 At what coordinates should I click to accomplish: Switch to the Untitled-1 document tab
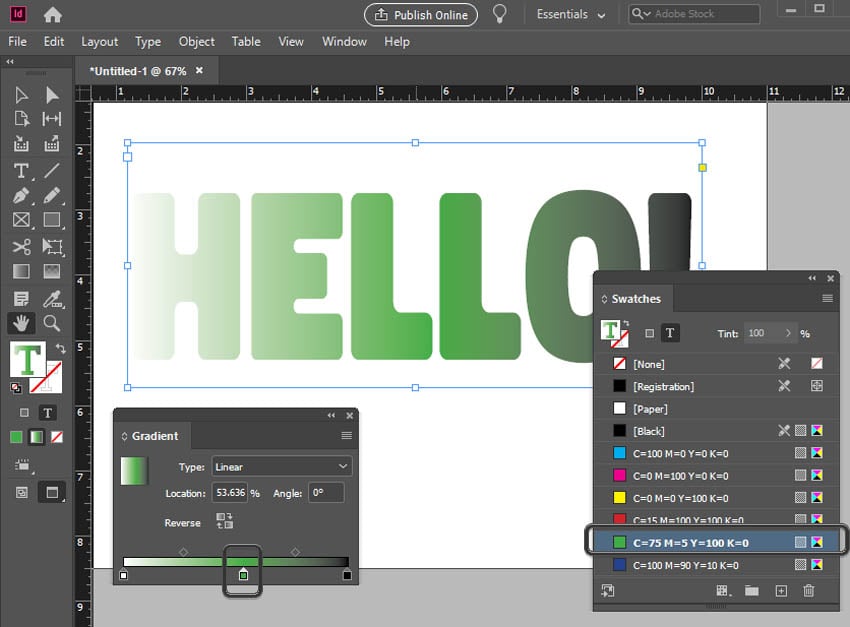pyautogui.click(x=140, y=71)
